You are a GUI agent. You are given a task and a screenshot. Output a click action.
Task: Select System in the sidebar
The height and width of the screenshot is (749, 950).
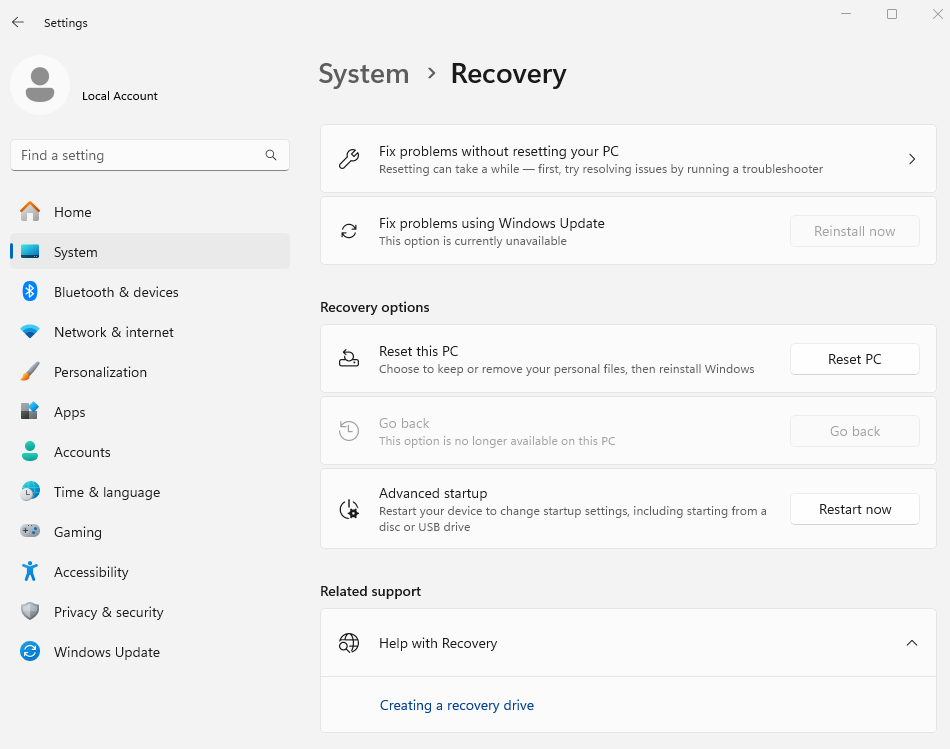(x=150, y=252)
